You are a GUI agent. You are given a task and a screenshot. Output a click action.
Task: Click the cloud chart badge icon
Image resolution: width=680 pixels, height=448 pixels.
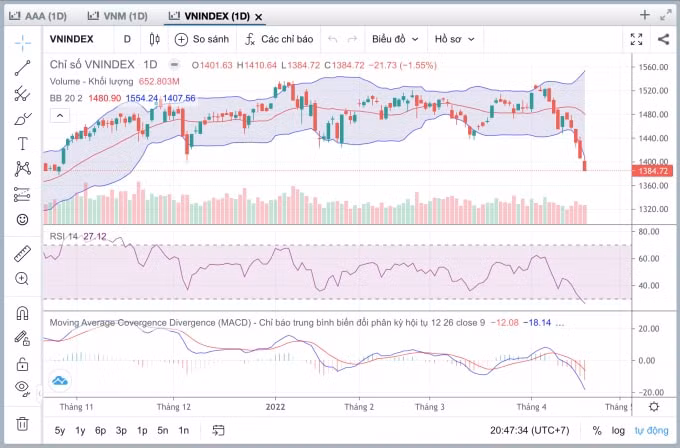(x=60, y=381)
